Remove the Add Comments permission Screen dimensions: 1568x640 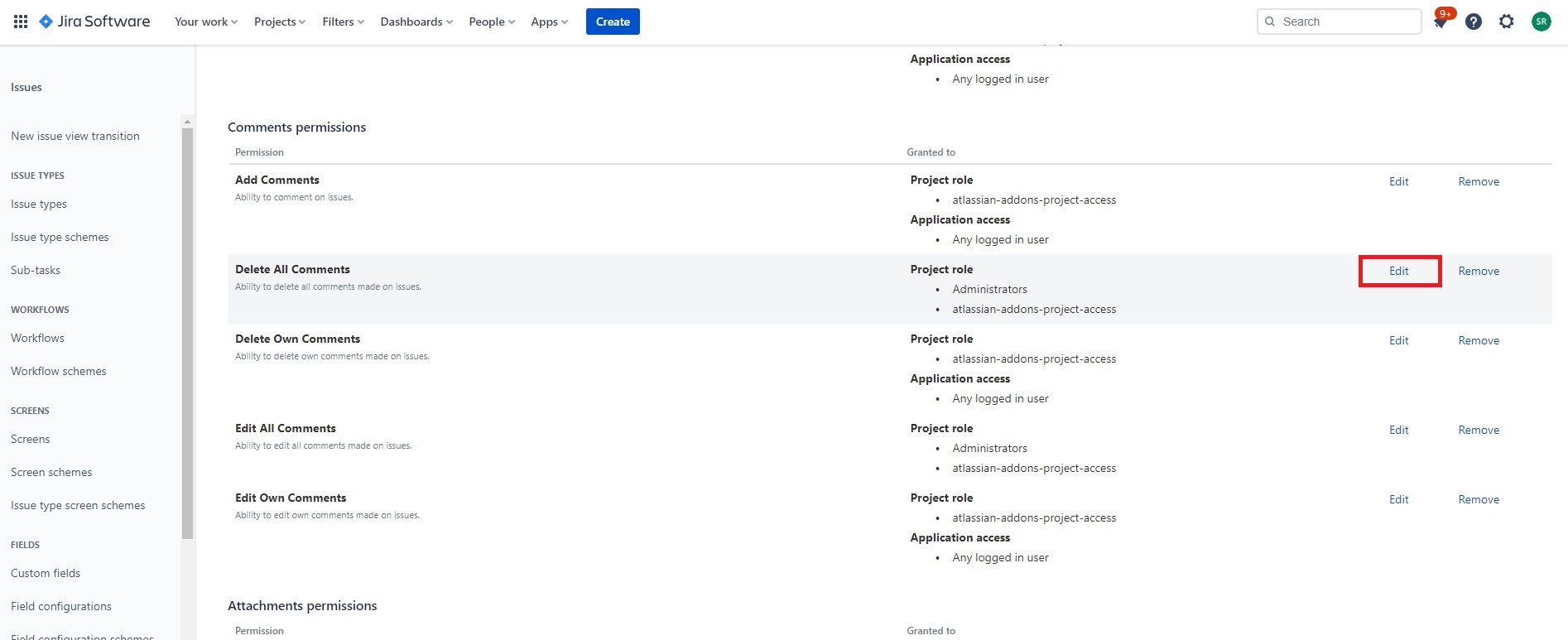pos(1479,181)
